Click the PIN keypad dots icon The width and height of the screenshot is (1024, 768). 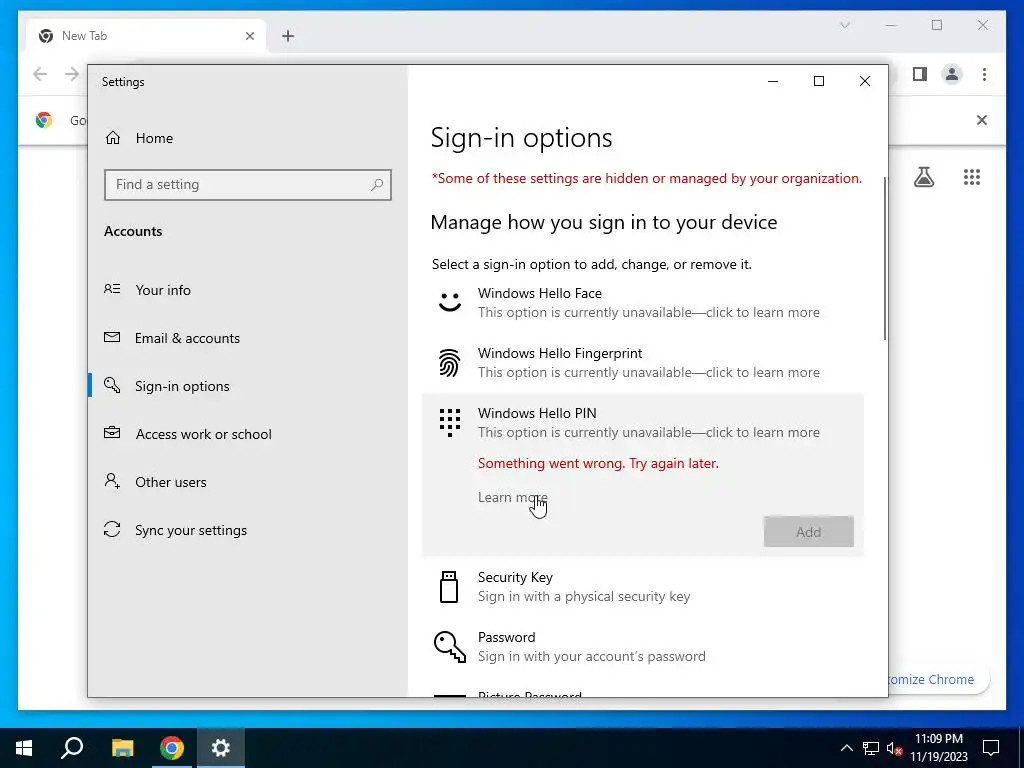point(449,423)
